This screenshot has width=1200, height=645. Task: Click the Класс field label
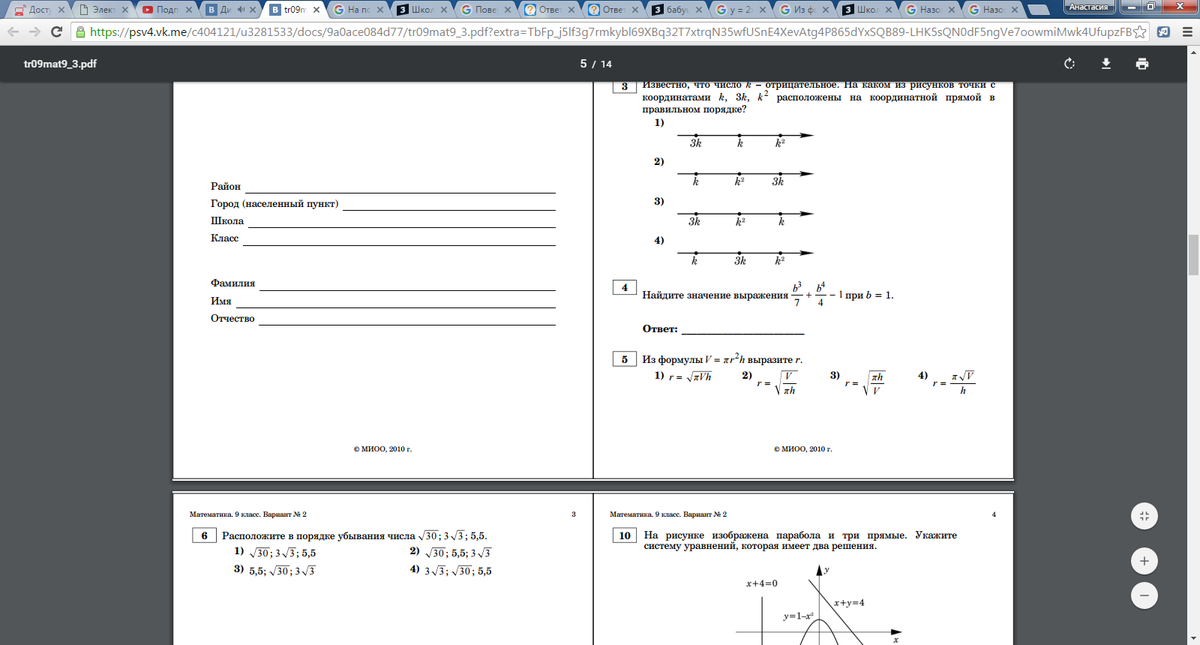pyautogui.click(x=226, y=238)
